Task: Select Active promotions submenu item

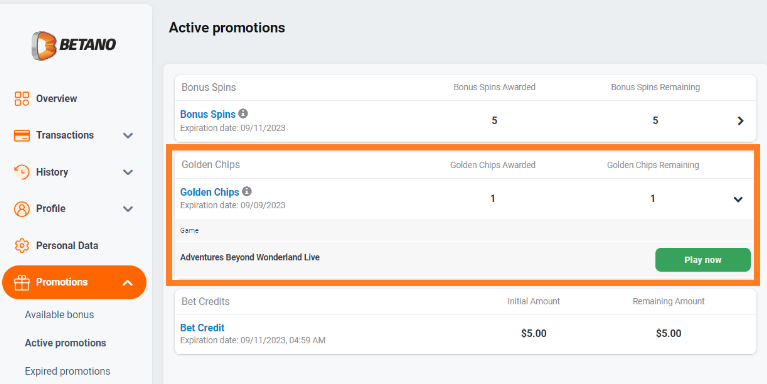Action: 66,343
